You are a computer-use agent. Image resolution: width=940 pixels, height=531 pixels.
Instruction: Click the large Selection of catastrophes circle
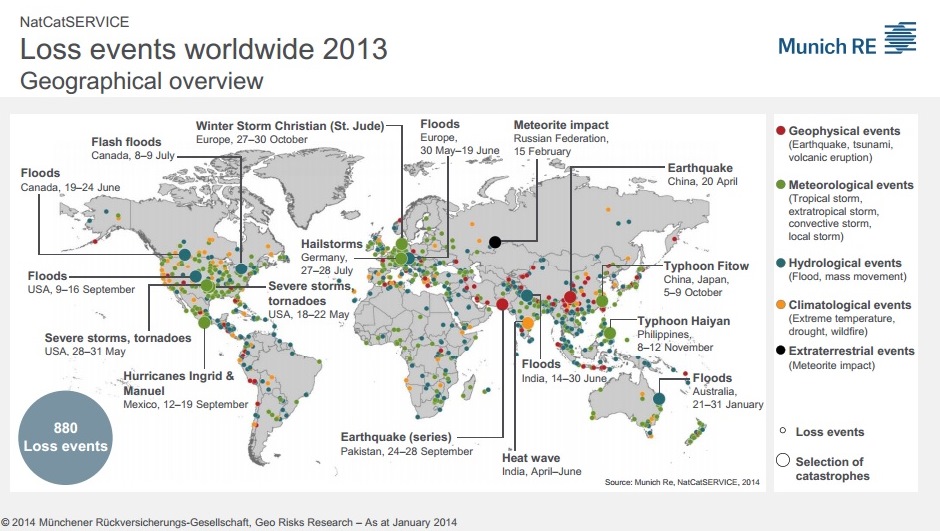click(783, 460)
